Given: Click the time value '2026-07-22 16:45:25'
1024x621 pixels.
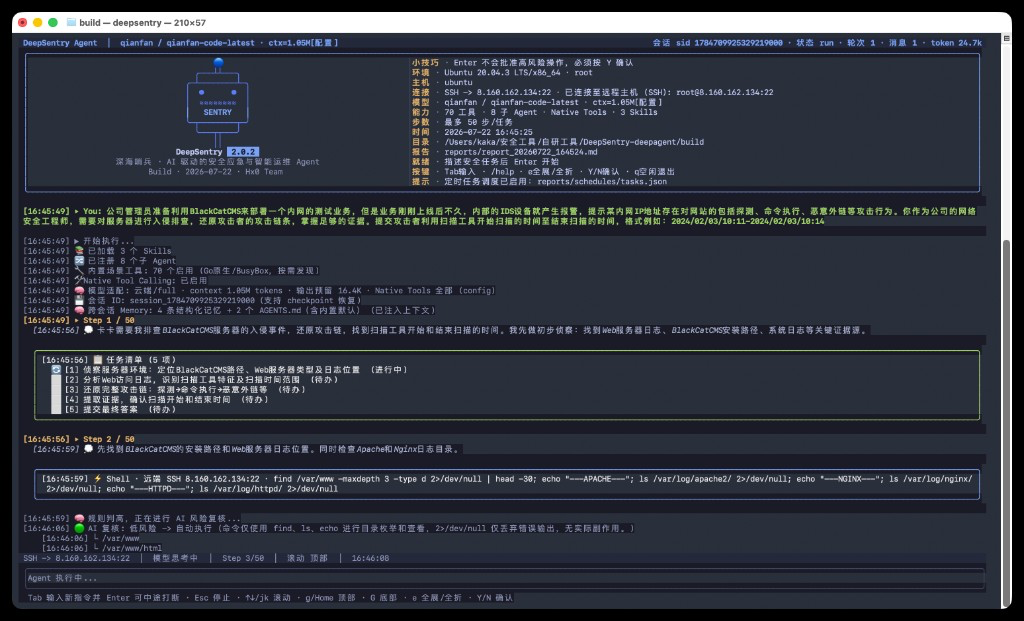Looking at the screenshot, I should click(488, 132).
